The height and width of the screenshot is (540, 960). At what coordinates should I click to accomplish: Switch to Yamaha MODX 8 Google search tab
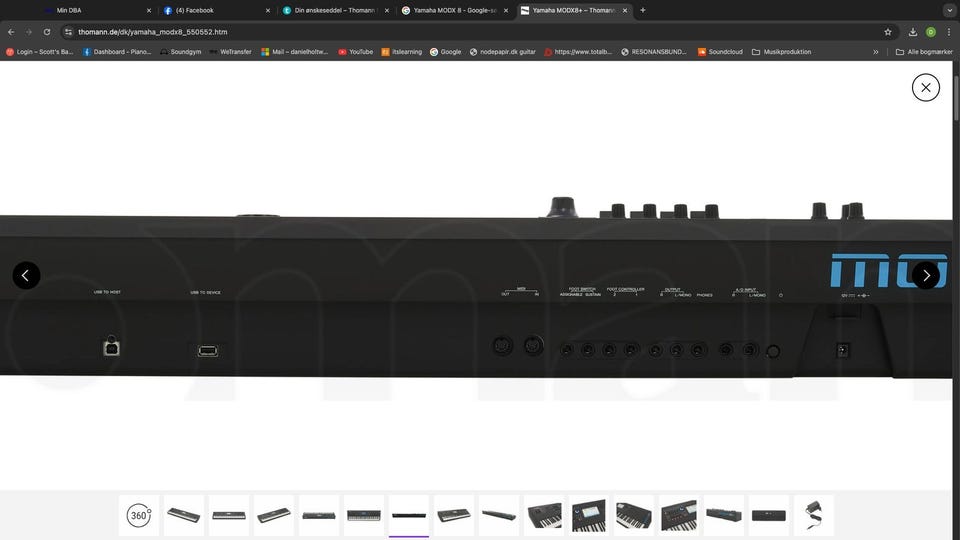click(x=452, y=10)
